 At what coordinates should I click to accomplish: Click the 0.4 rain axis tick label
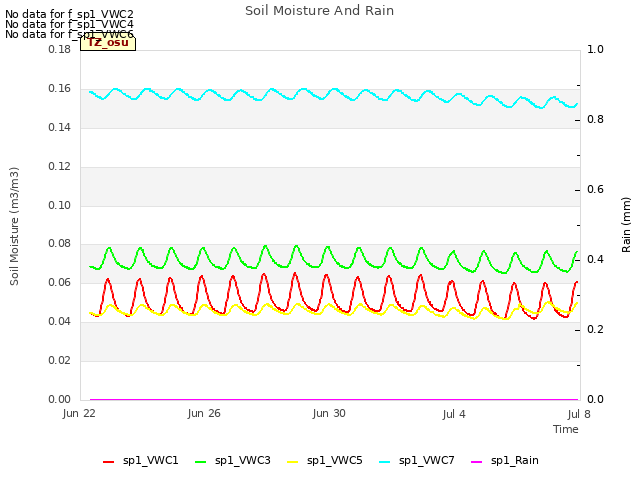pos(595,260)
